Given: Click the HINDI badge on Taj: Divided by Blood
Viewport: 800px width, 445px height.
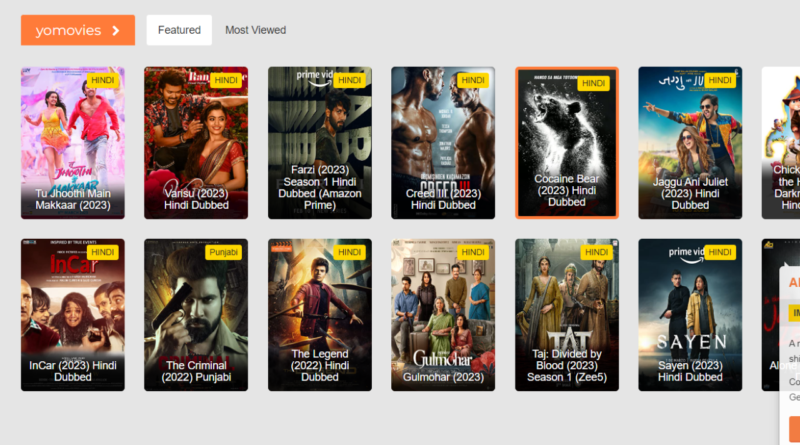Looking at the screenshot, I should coord(596,252).
